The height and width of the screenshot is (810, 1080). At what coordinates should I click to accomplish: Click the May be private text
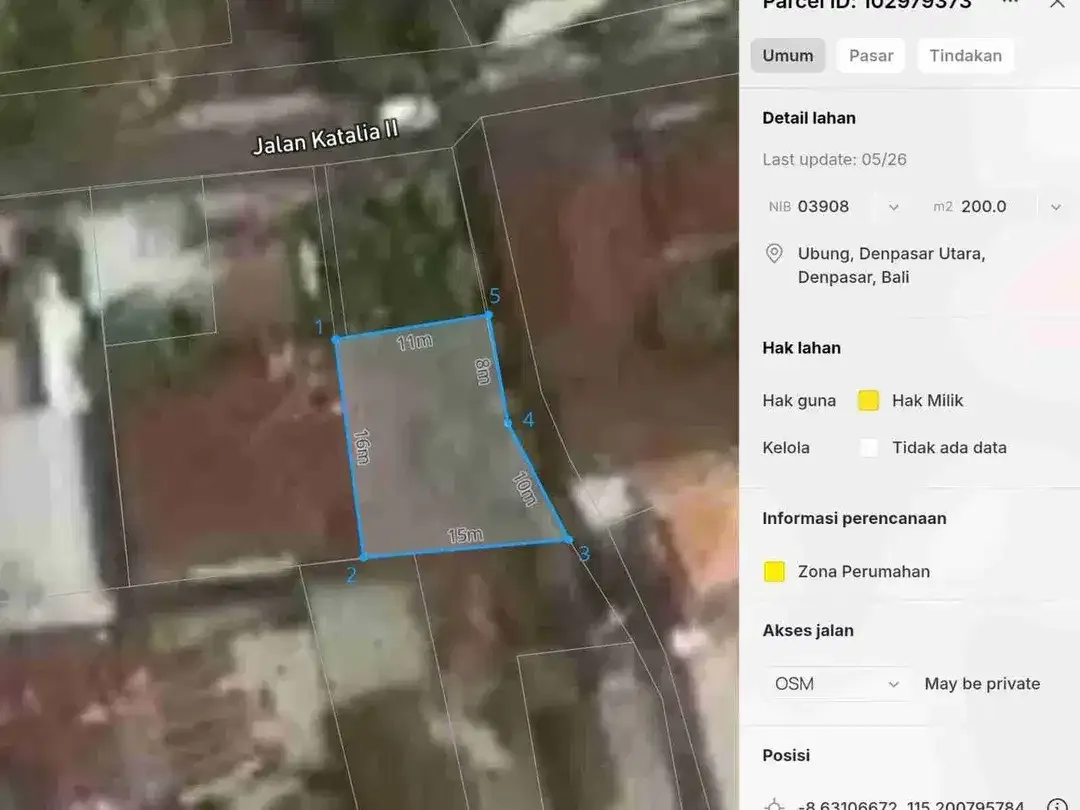(x=982, y=684)
